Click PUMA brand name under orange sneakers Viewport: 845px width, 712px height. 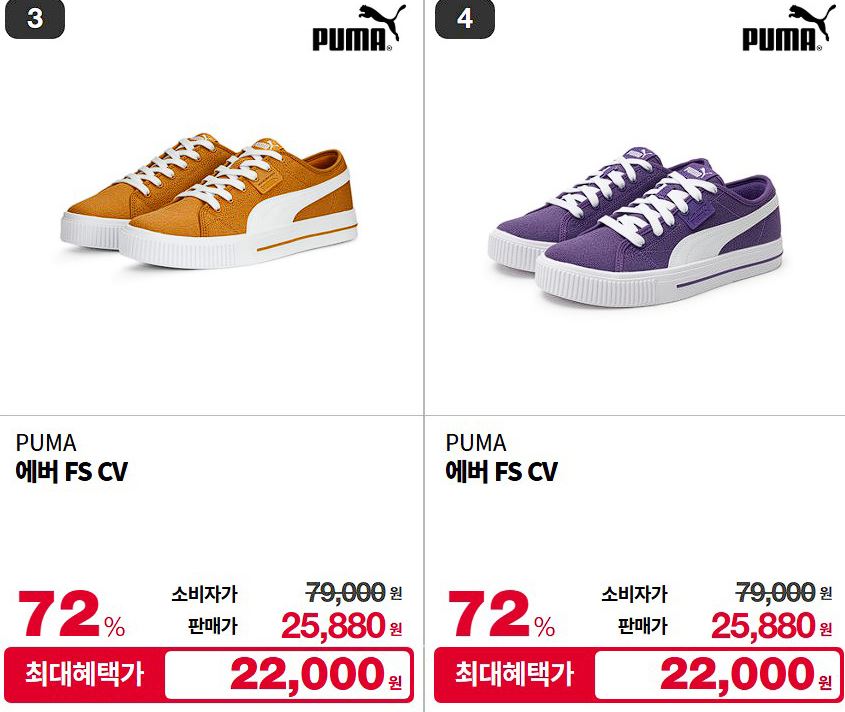(46, 443)
